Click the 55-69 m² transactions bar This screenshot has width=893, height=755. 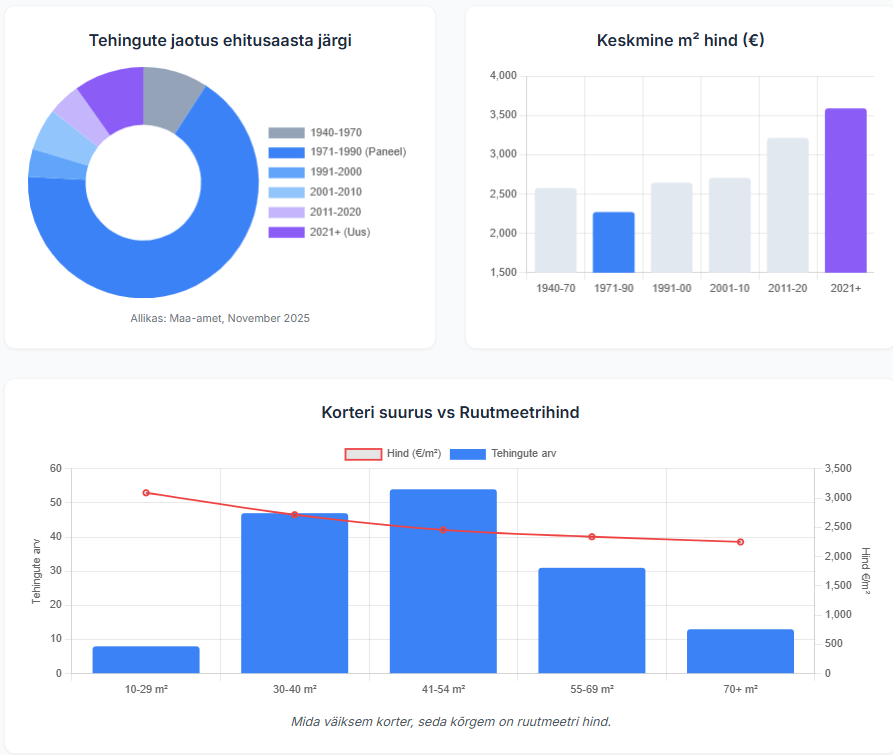pyautogui.click(x=592, y=620)
